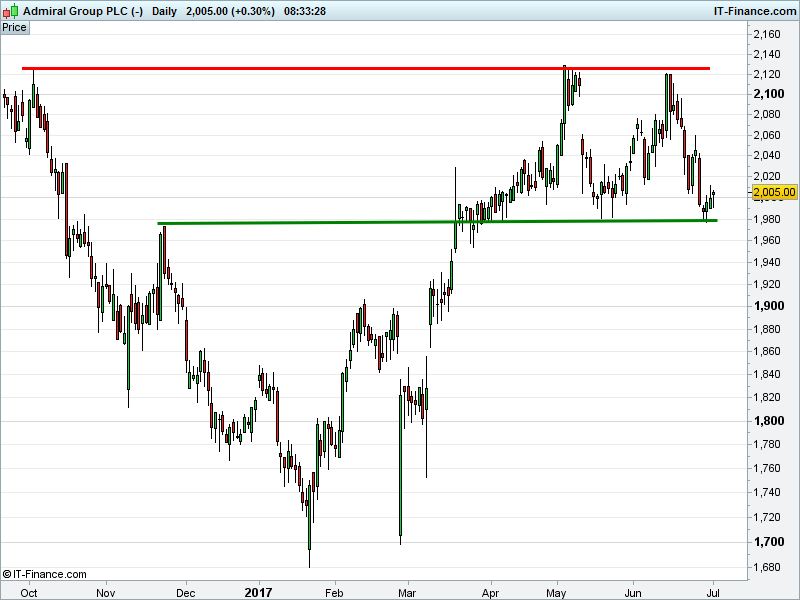800x600 pixels.
Task: Click the 2,060 price axis label
Action: point(767,135)
